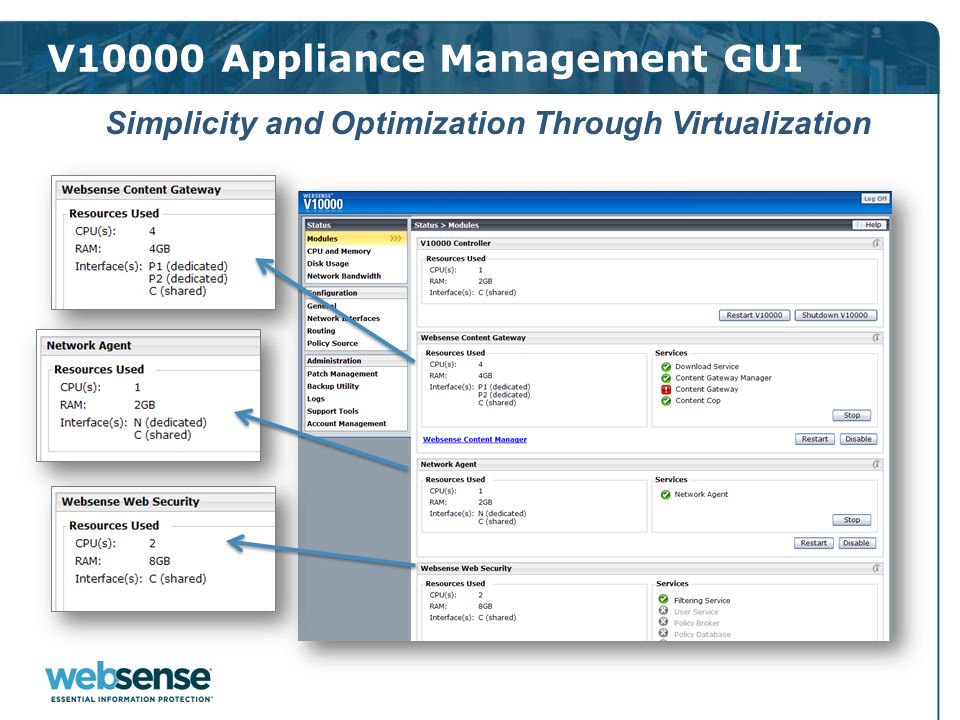Image resolution: width=960 pixels, height=720 pixels.
Task: Click the Configuration section header in sidebar
Action: tap(355, 293)
